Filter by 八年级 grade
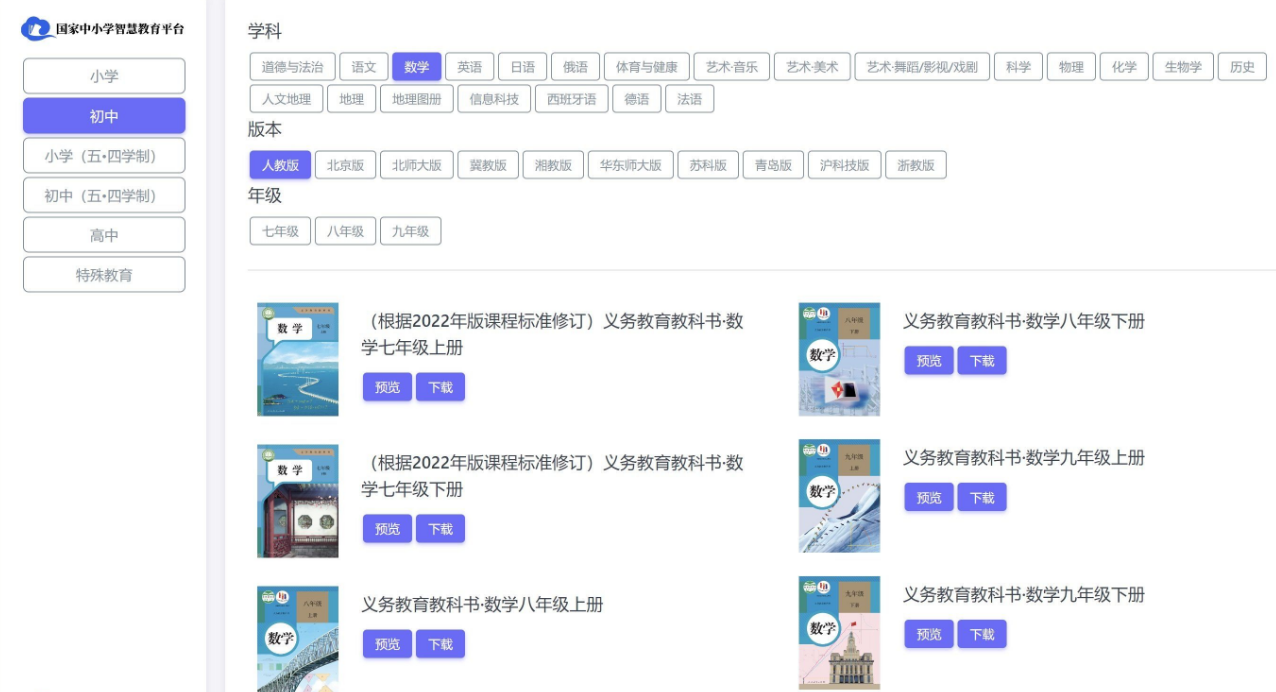 pyautogui.click(x=345, y=231)
